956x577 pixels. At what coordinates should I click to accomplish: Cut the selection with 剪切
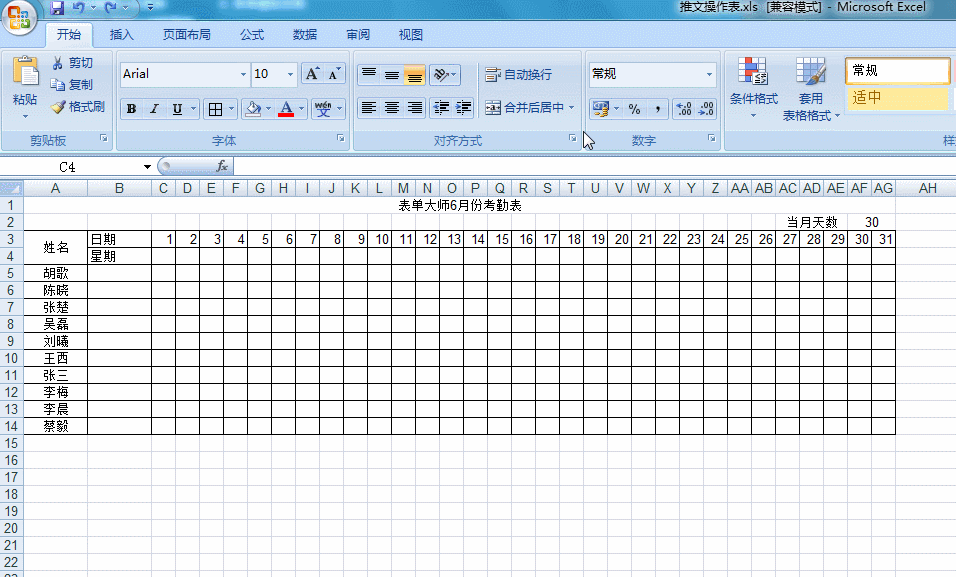pos(72,63)
